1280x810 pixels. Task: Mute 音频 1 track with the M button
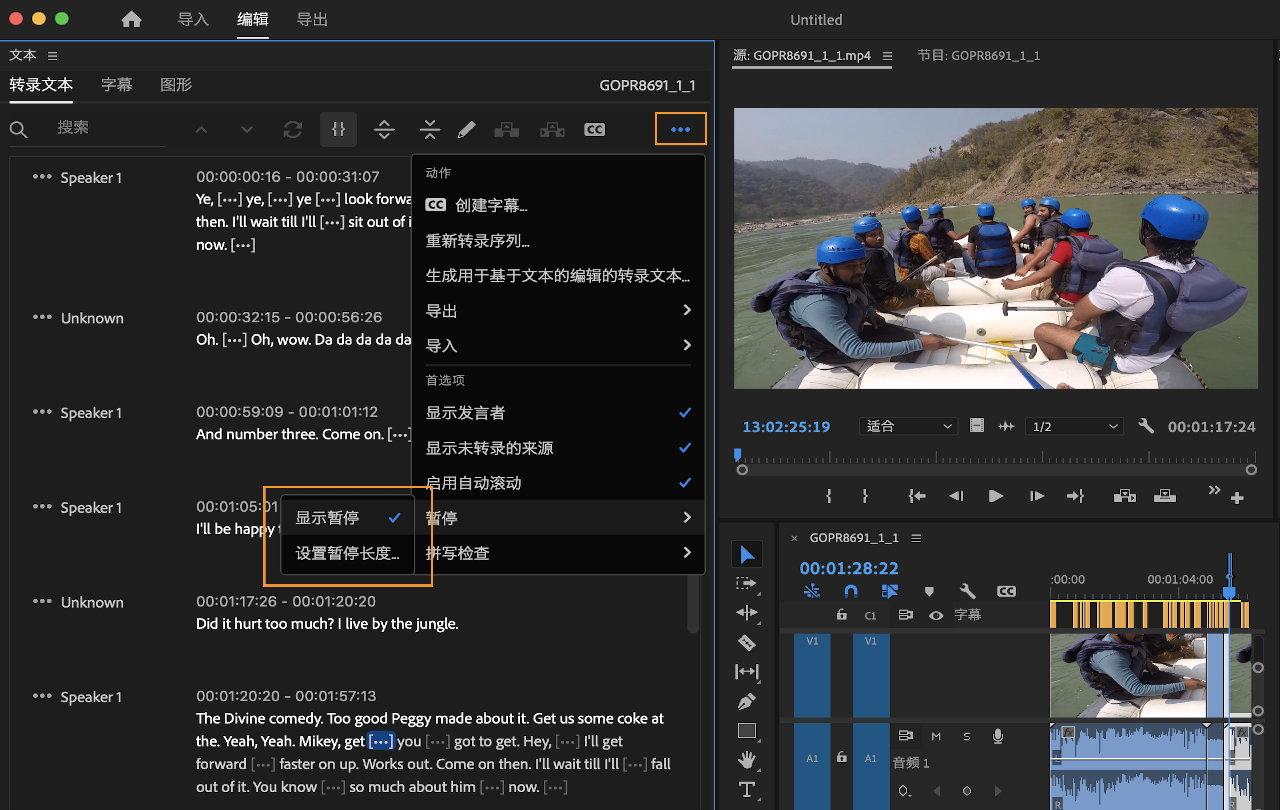pyautogui.click(x=936, y=736)
